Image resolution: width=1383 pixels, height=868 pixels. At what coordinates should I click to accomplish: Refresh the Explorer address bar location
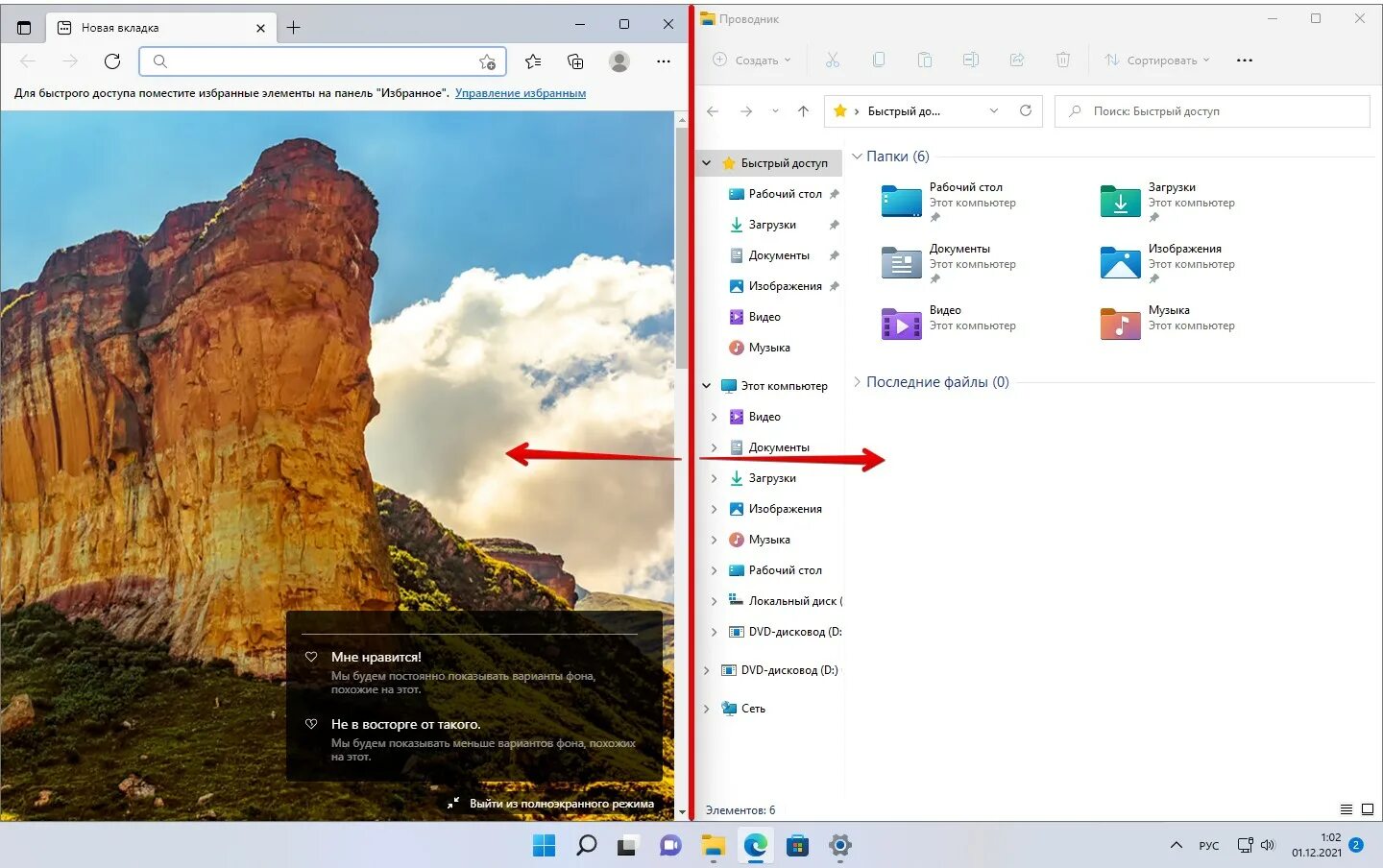1026,111
